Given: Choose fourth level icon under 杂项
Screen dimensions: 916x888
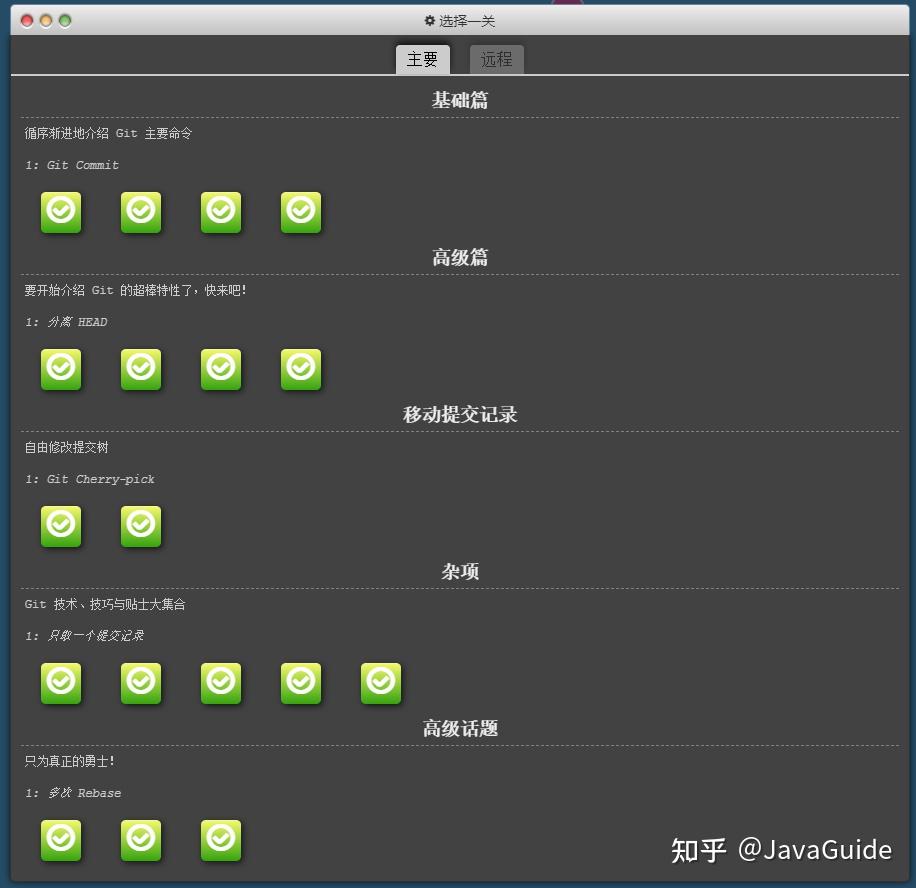Looking at the screenshot, I should tap(301, 683).
